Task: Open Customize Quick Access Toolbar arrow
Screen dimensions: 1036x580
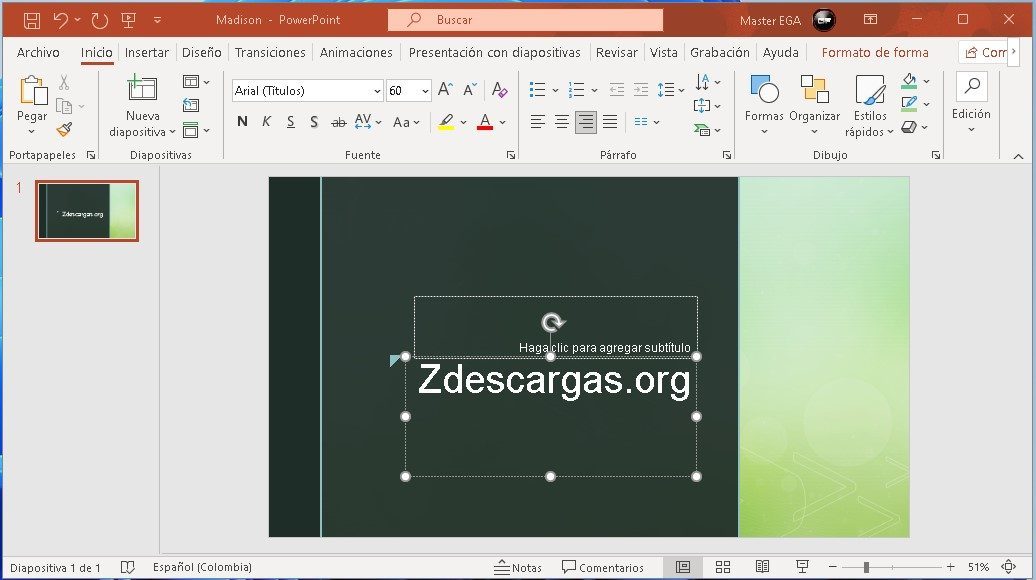Action: [157, 20]
